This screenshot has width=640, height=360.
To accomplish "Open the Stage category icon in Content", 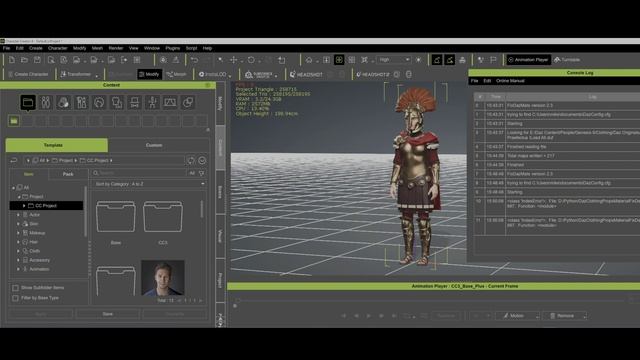I will pos(170,102).
